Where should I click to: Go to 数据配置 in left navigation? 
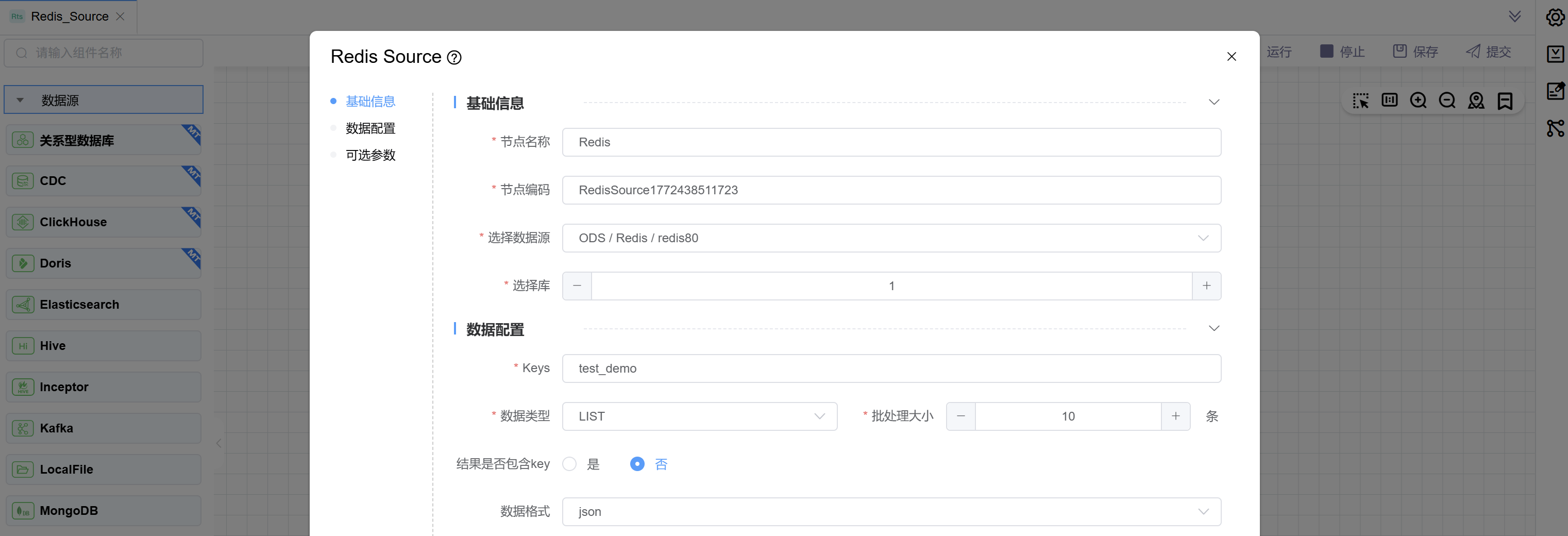[370, 128]
